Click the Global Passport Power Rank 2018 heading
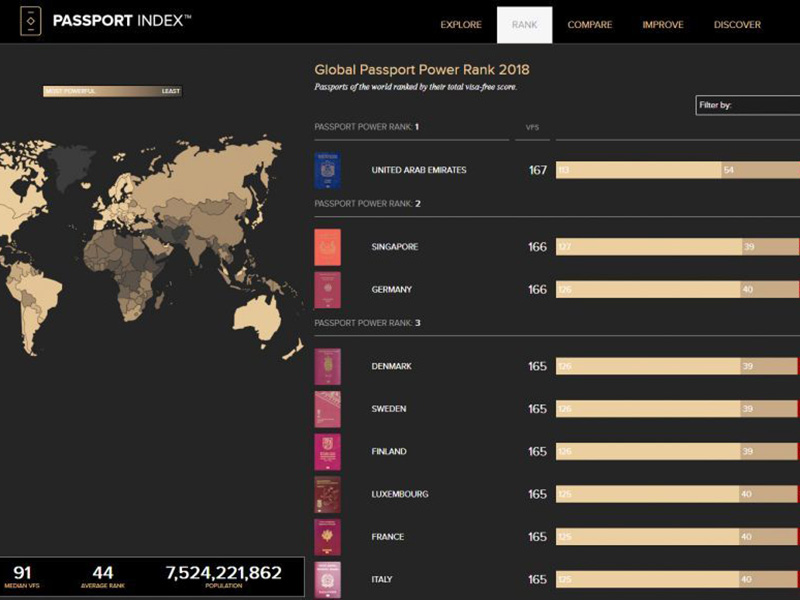The width and height of the screenshot is (800, 600). [422, 70]
